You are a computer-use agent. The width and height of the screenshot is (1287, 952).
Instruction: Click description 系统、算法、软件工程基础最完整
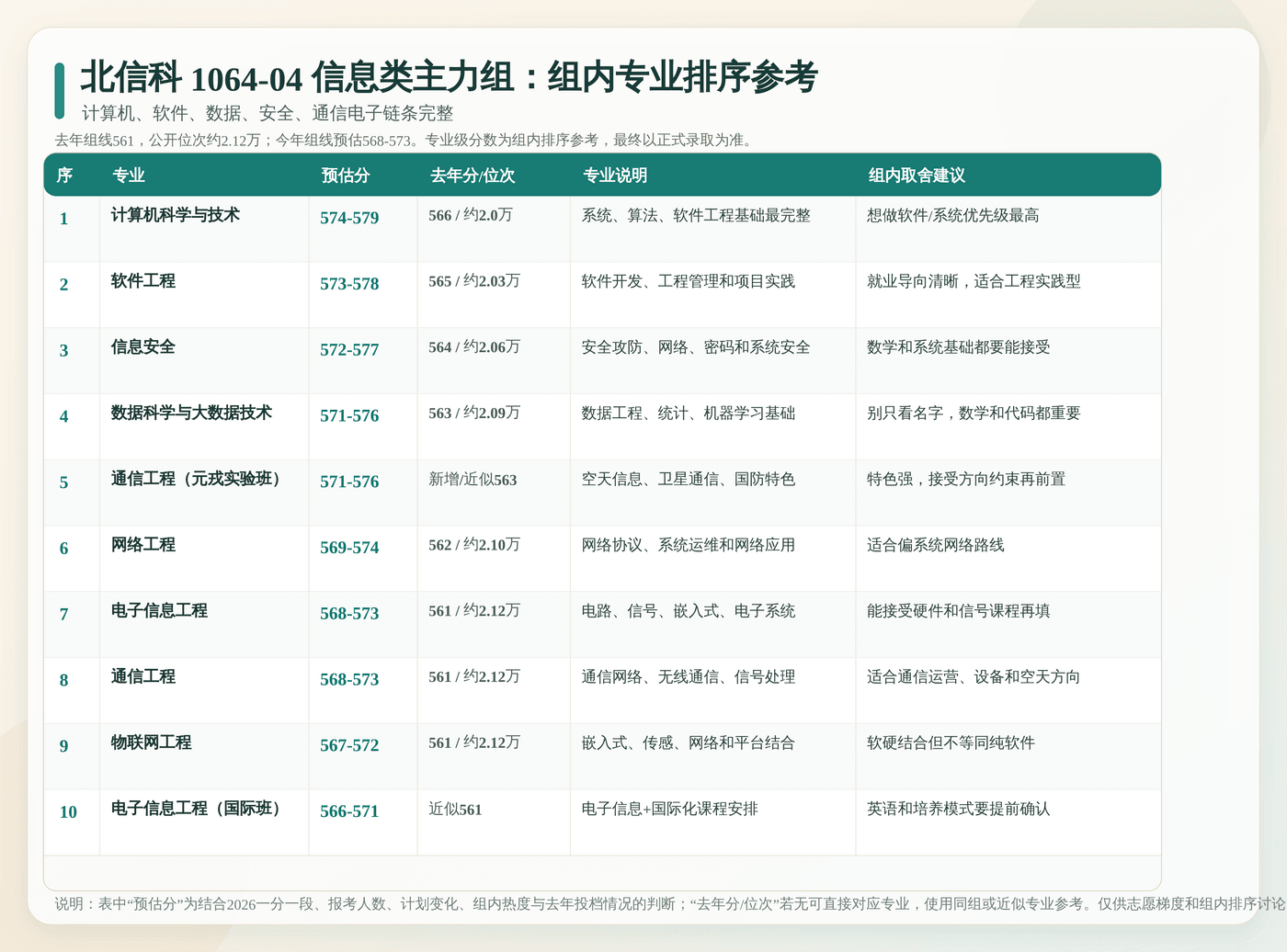(x=696, y=215)
